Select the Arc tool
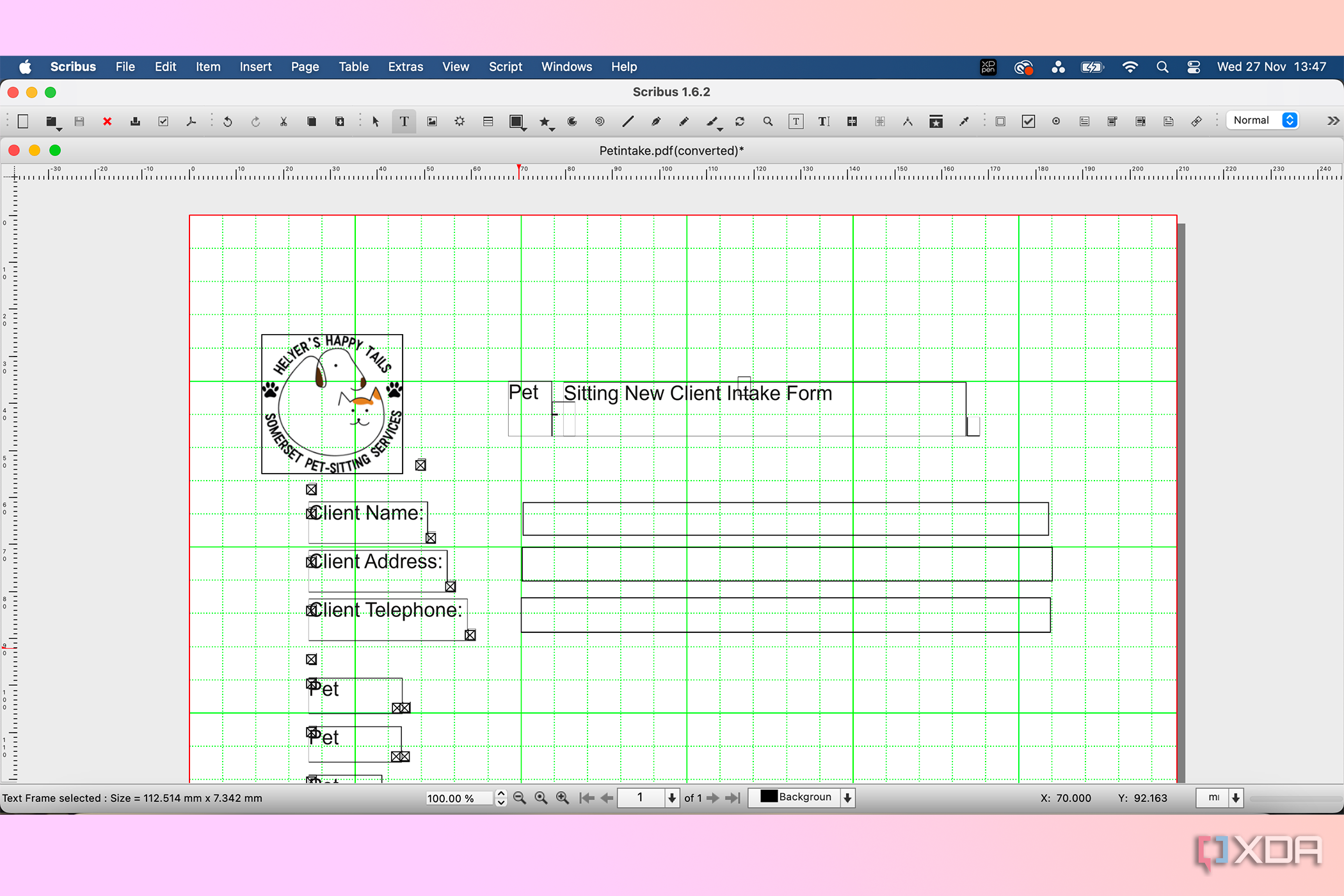The height and width of the screenshot is (896, 1344). [x=572, y=122]
